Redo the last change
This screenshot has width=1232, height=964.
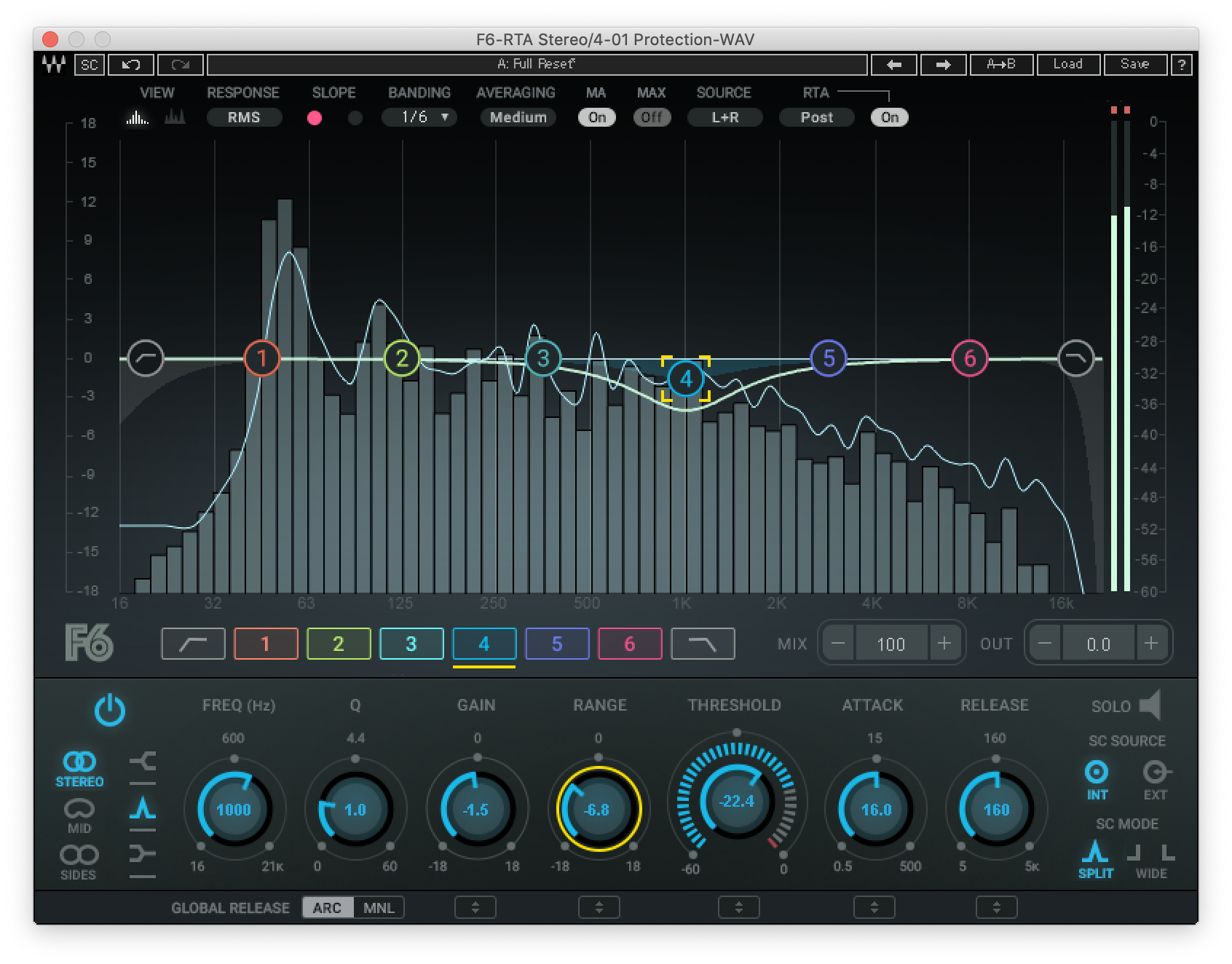point(180,65)
